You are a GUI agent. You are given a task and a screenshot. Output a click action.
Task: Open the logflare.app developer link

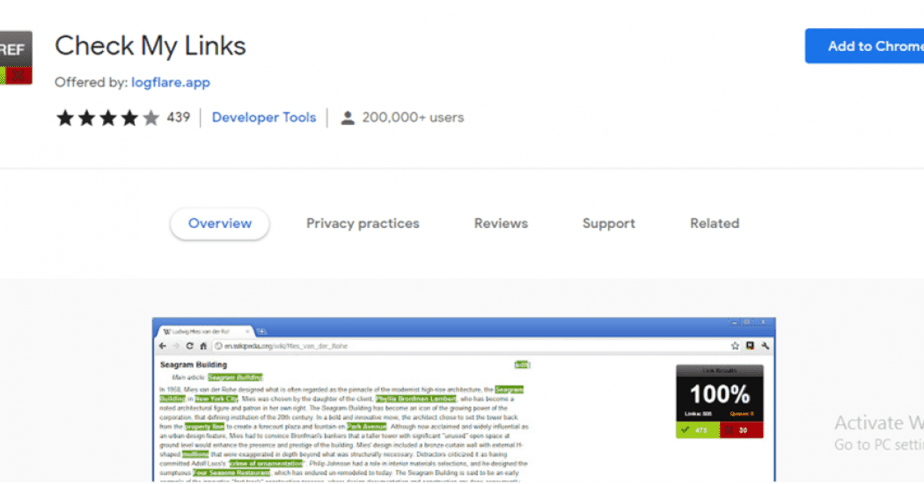point(170,82)
